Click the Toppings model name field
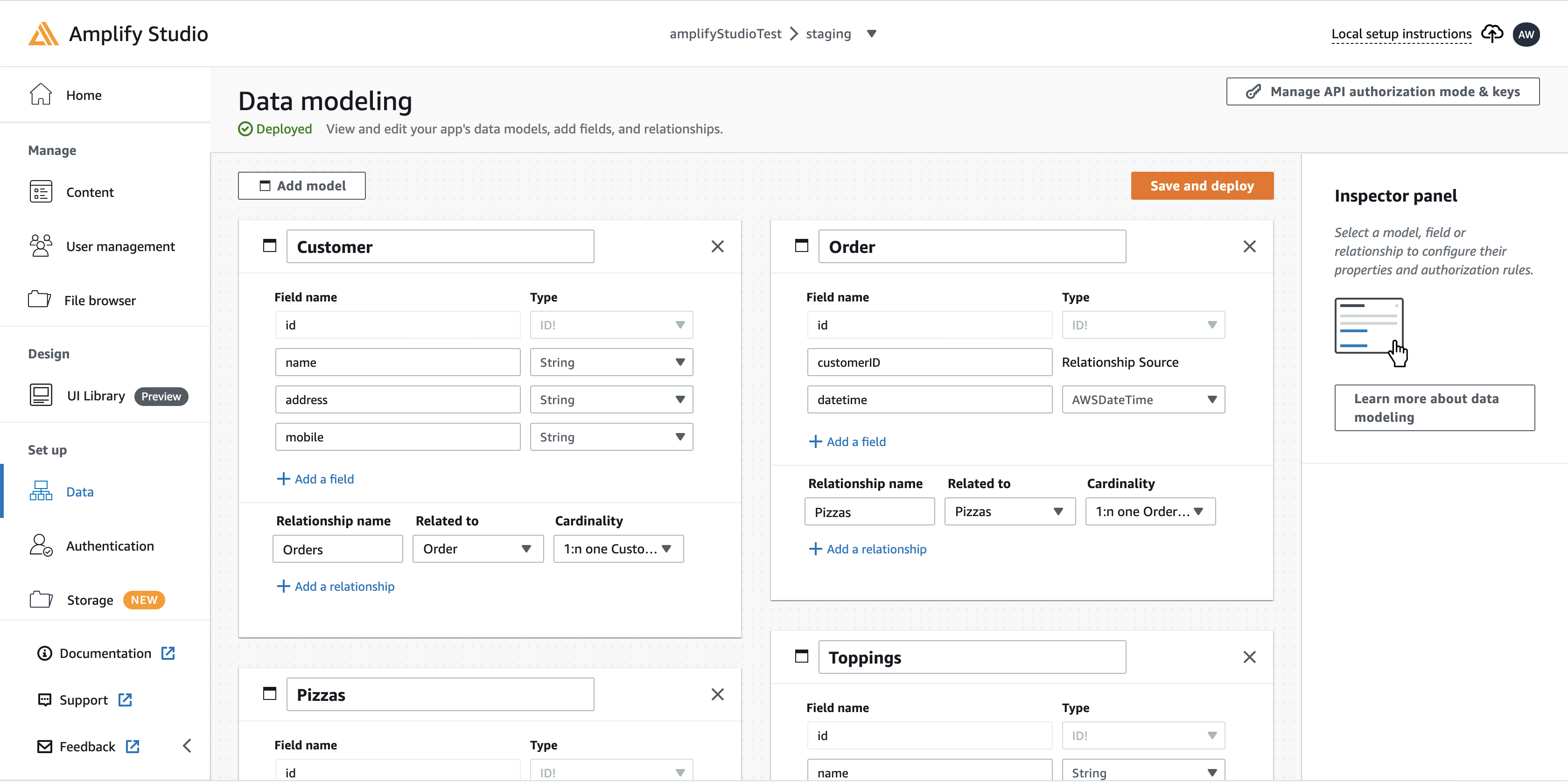 click(x=972, y=657)
